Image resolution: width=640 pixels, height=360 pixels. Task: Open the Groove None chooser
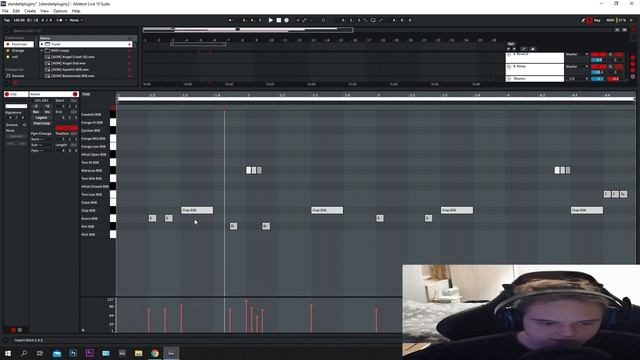point(16,131)
